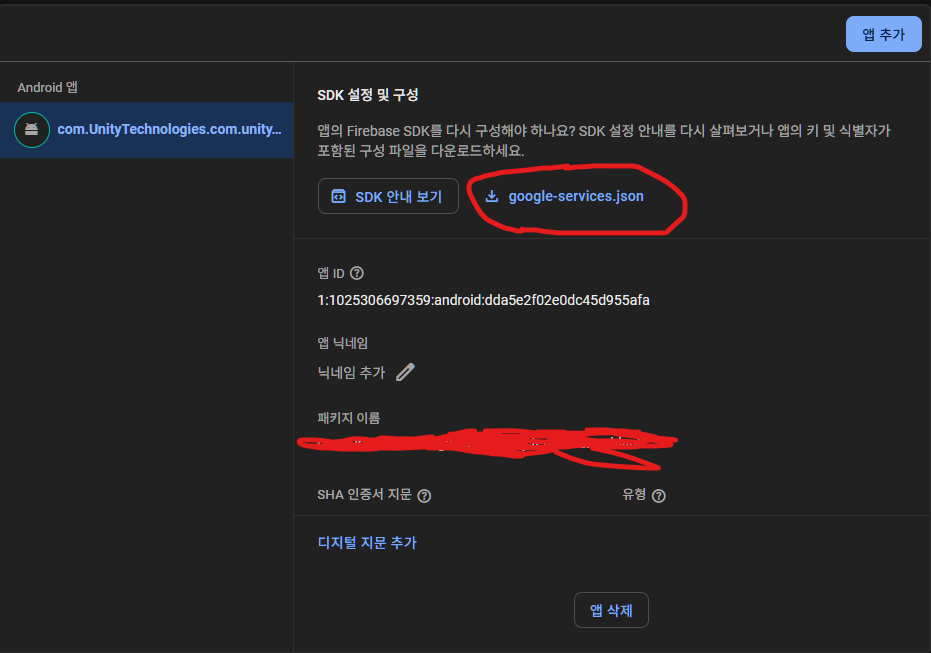Open help icon next to 유형
Screen dimensions: 931x653
pos(659,496)
